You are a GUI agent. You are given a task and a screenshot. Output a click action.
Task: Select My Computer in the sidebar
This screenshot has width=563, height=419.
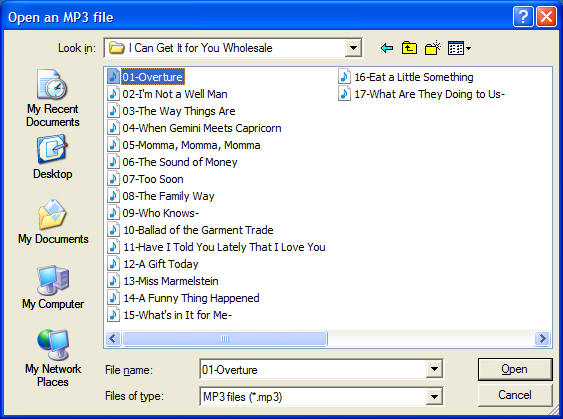click(53, 287)
